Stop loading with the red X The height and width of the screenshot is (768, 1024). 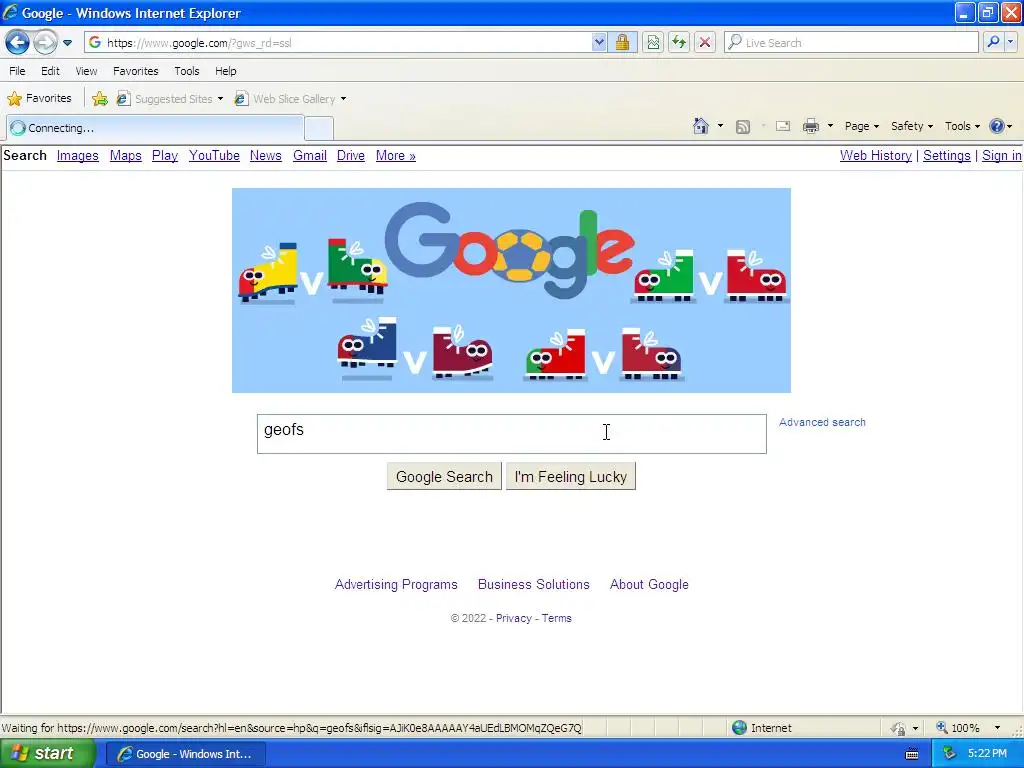click(705, 42)
